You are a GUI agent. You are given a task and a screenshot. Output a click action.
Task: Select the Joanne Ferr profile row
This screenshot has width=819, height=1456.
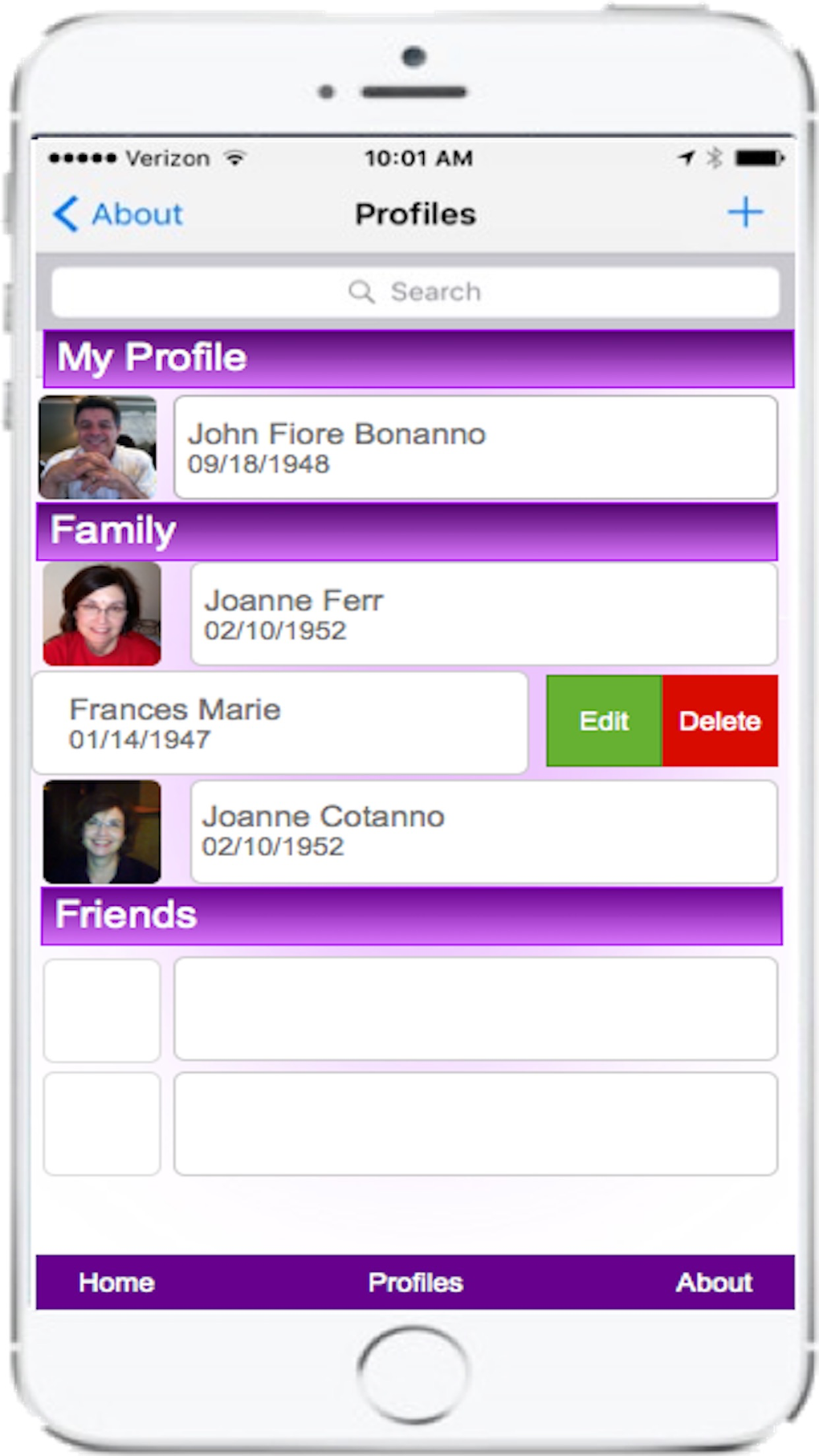(483, 614)
